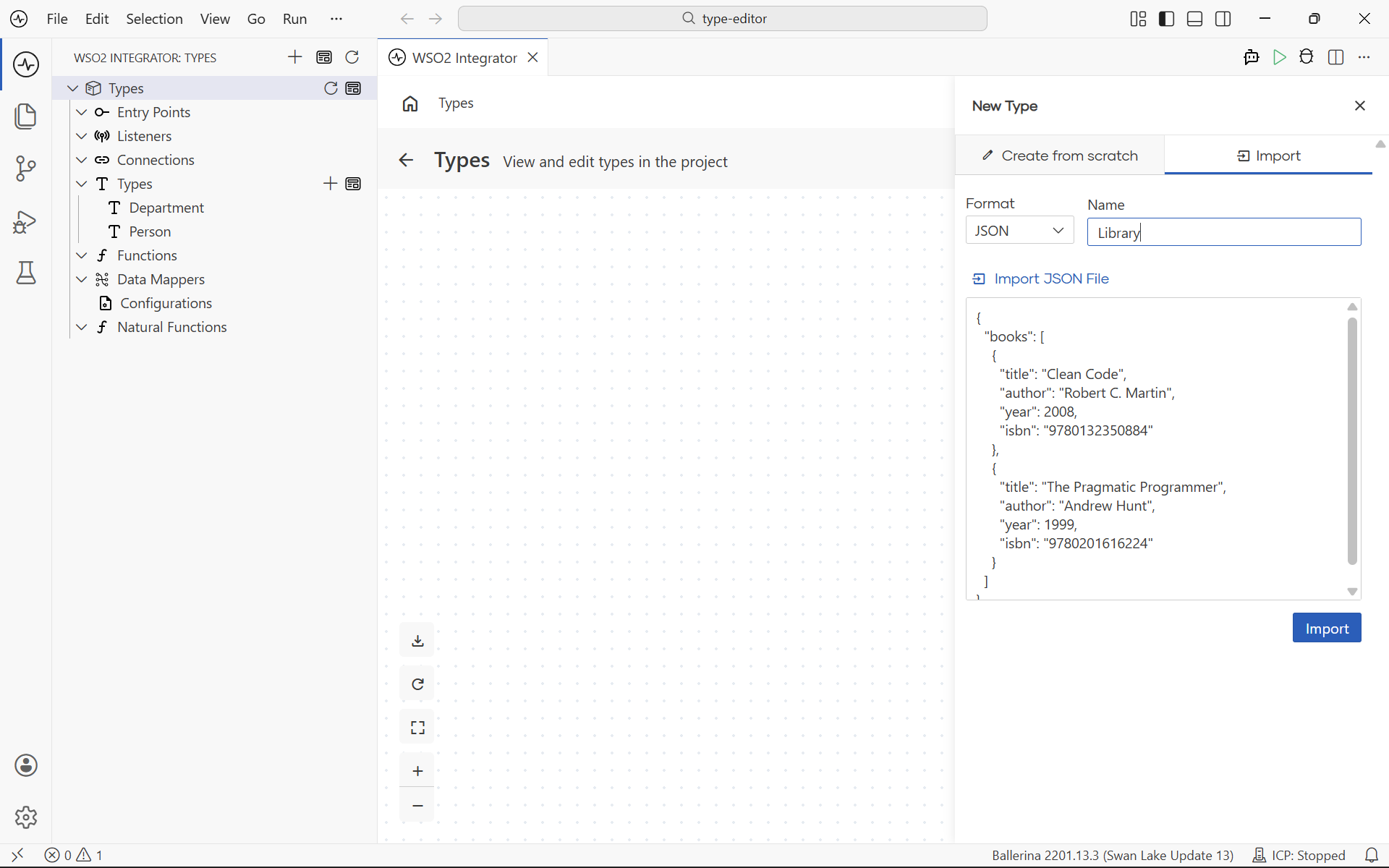Select Person type in tree
The width and height of the screenshot is (1389, 868).
tap(150, 231)
